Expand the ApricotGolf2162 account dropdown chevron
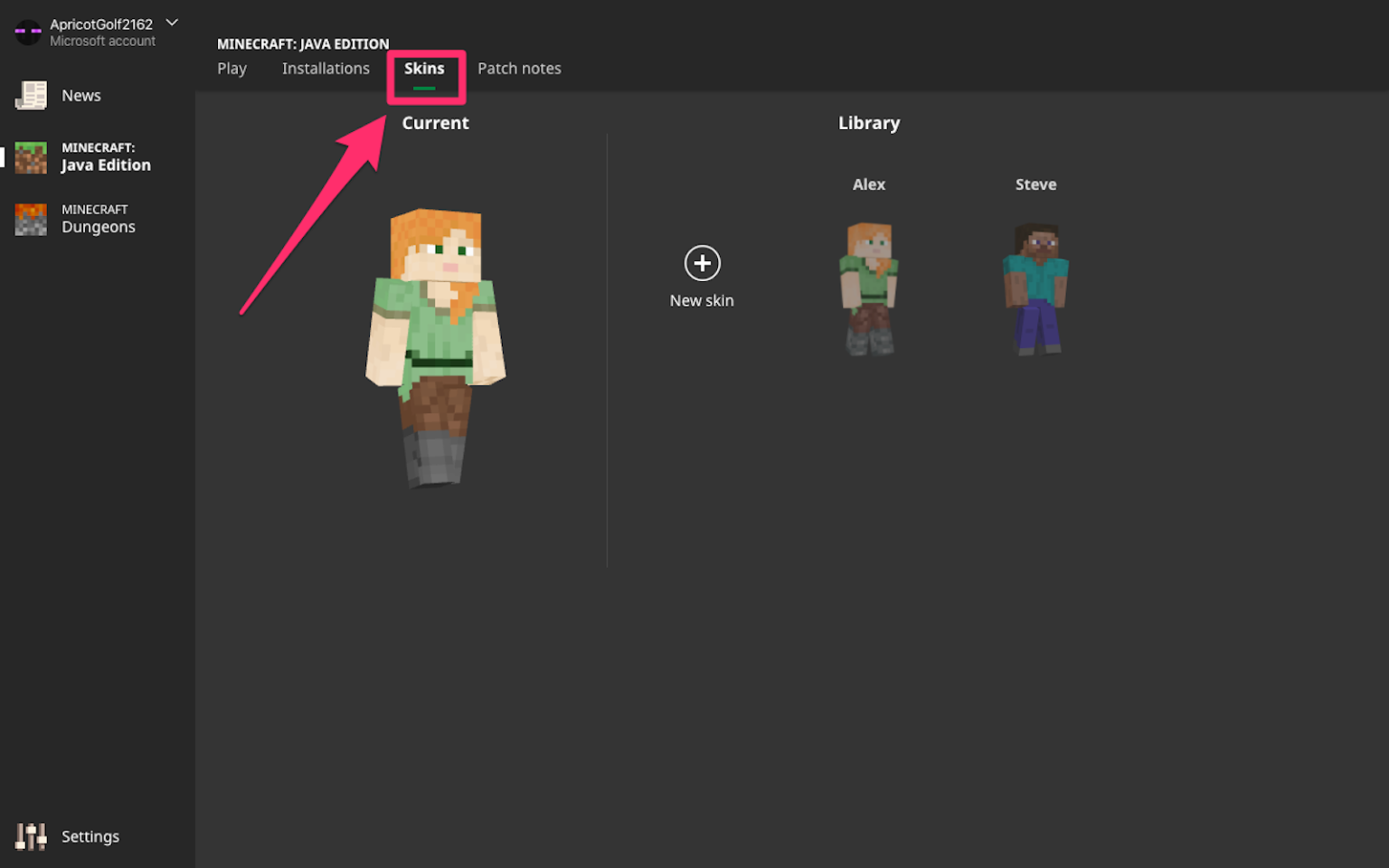 [x=172, y=23]
